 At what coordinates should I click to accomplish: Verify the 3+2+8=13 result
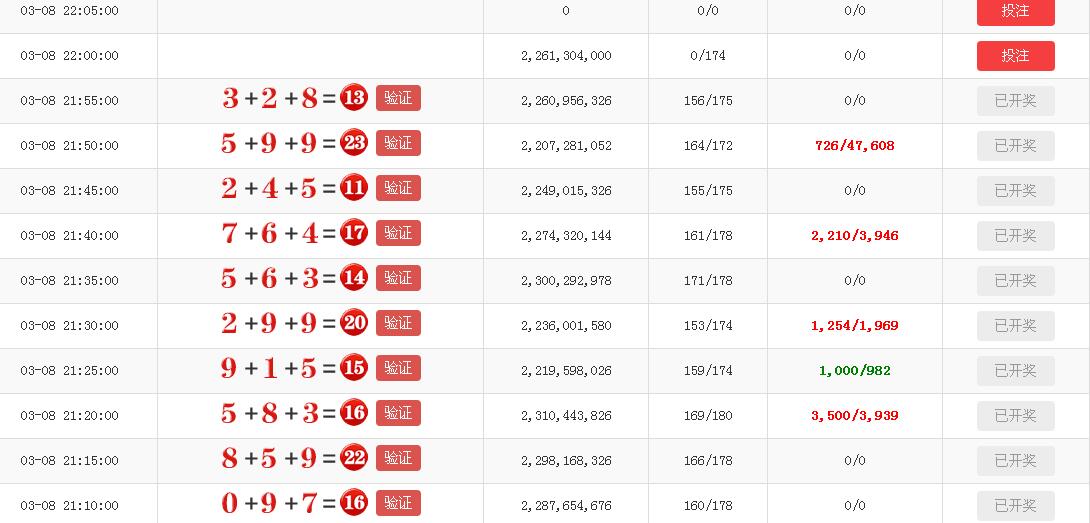[x=398, y=98]
